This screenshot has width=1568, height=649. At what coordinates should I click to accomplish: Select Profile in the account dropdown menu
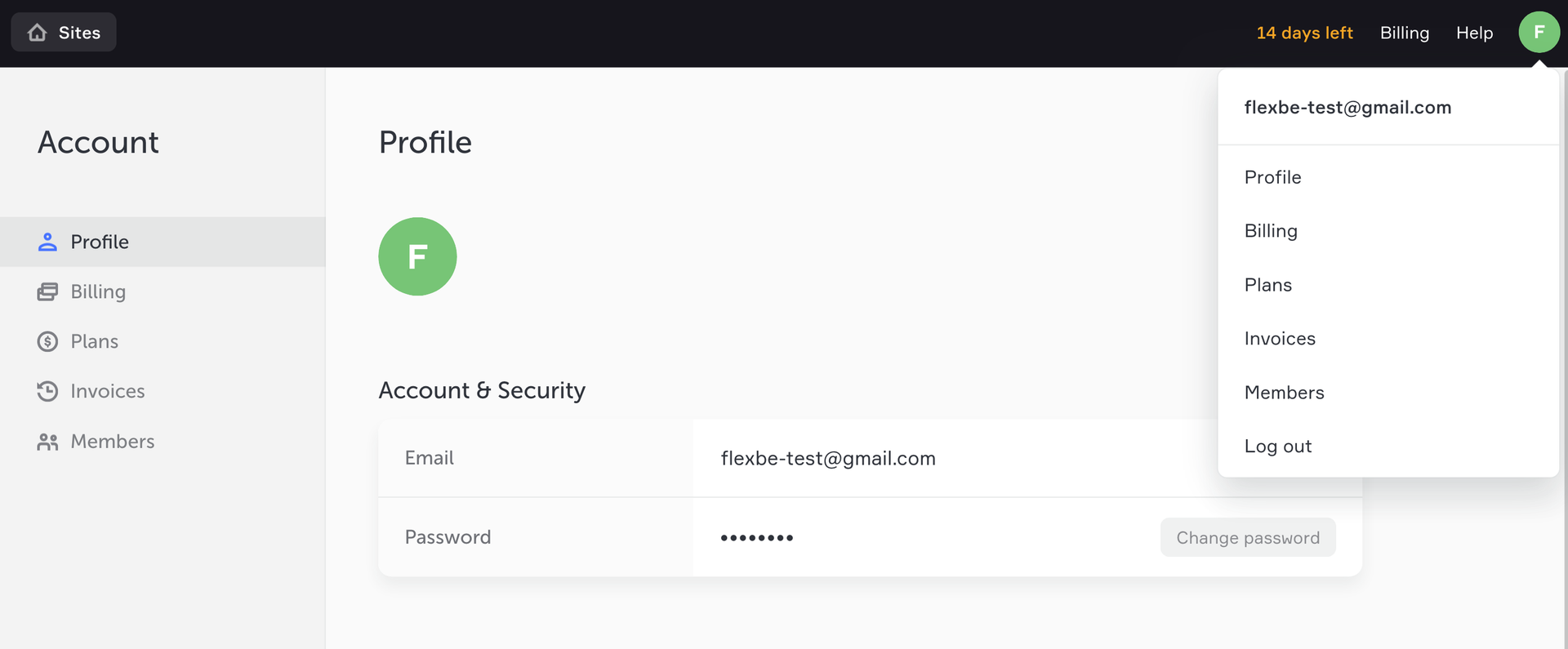1272,177
